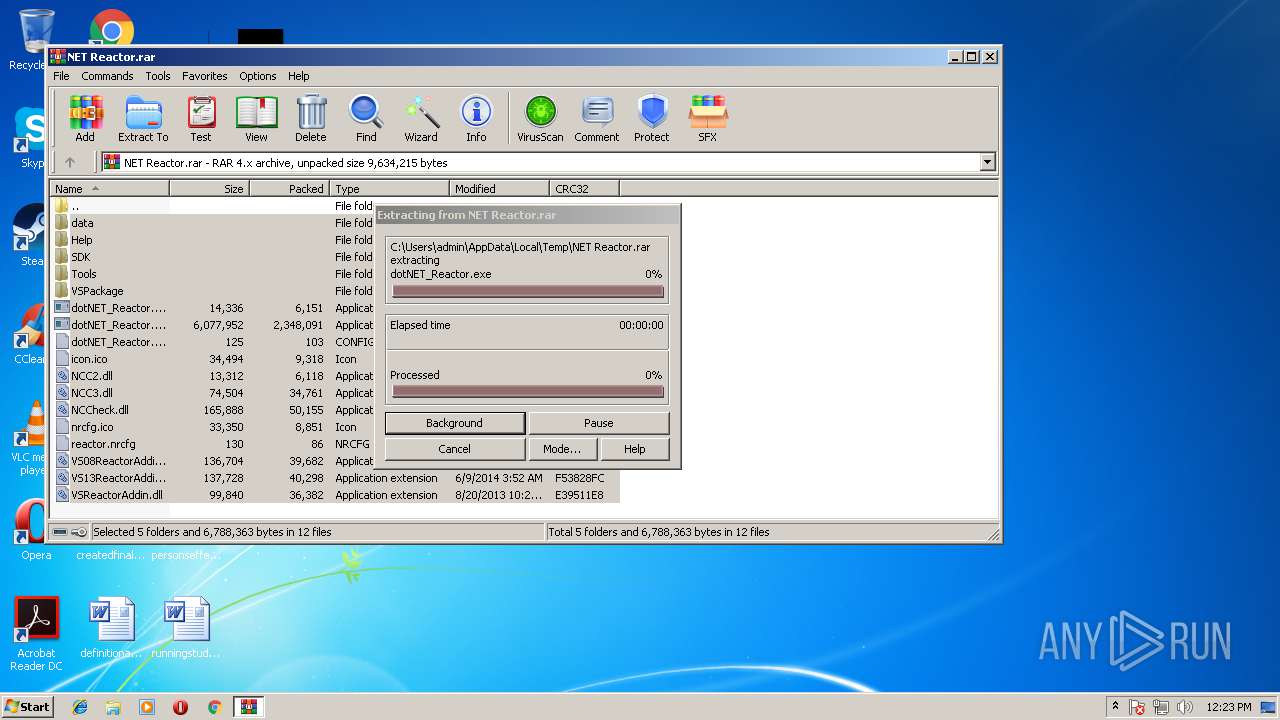Select NCC2.dll file
Screen dimensions: 1280x720
click(x=92, y=376)
